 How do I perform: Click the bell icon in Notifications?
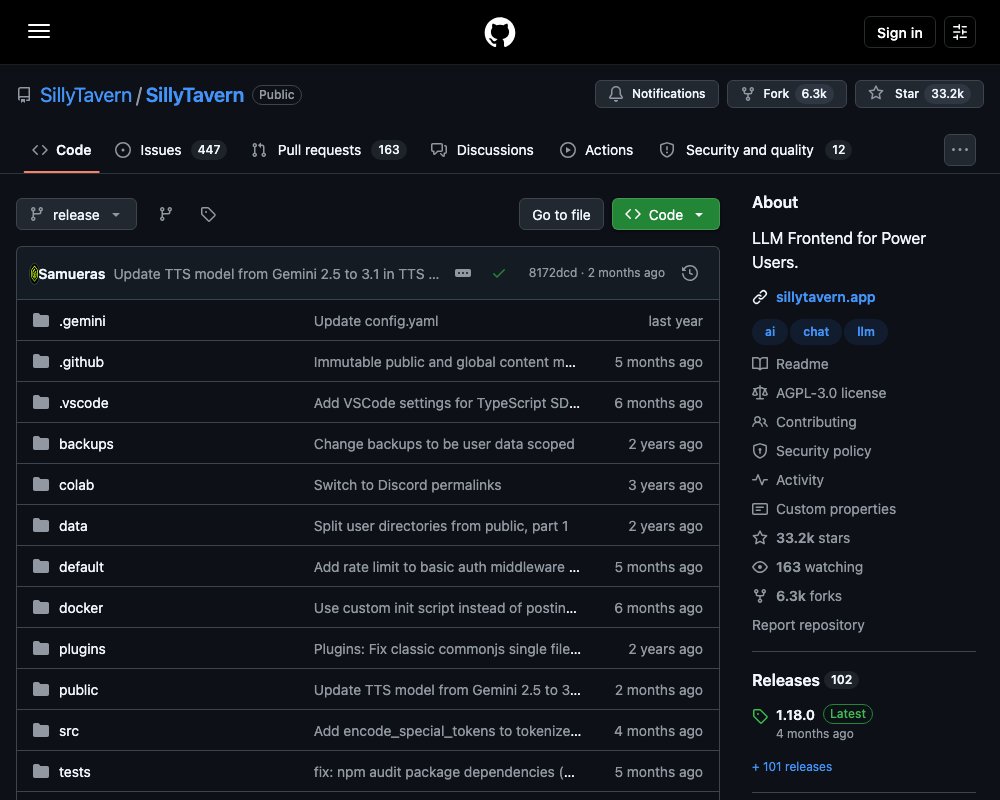[x=615, y=94]
